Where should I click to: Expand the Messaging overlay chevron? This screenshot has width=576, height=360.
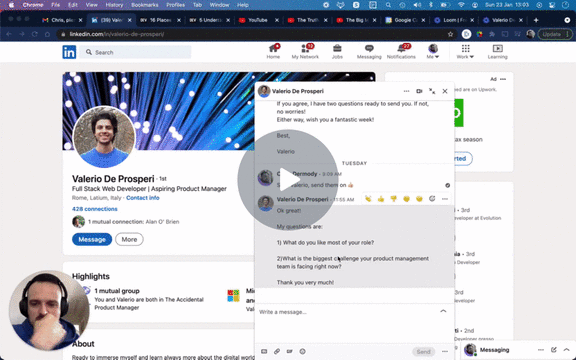click(x=566, y=350)
